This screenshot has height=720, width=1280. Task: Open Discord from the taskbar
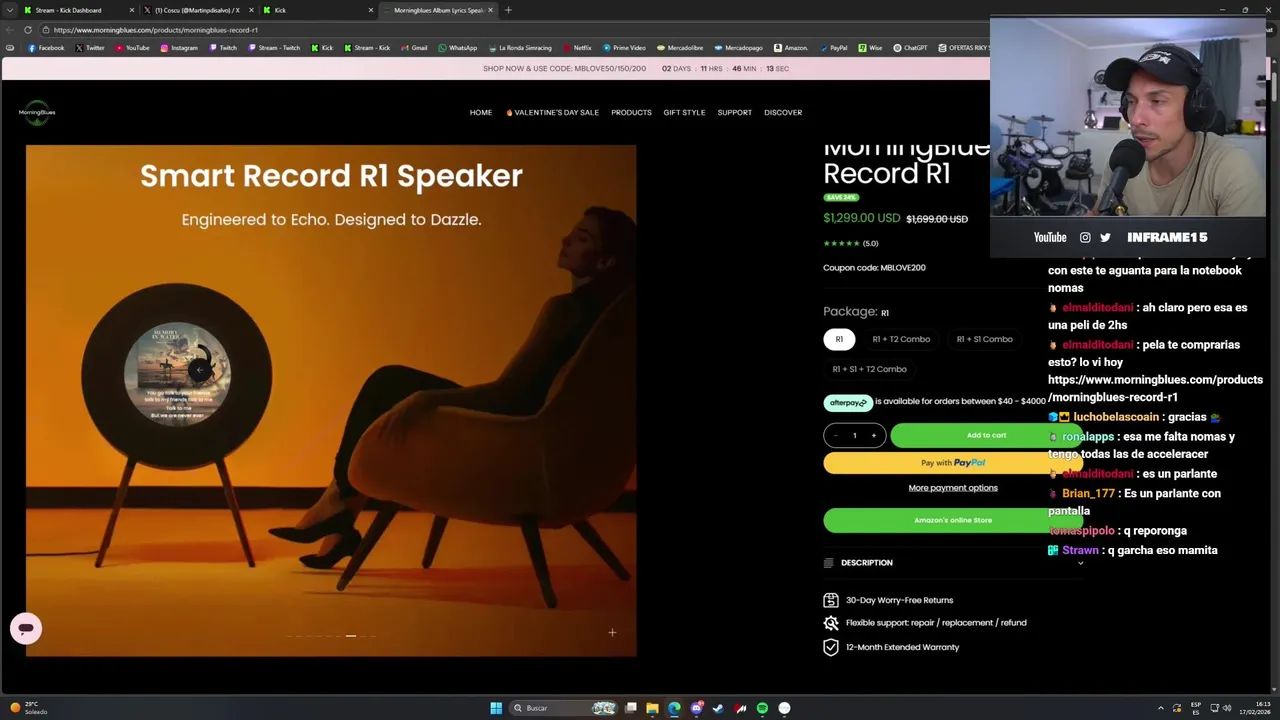pos(696,708)
